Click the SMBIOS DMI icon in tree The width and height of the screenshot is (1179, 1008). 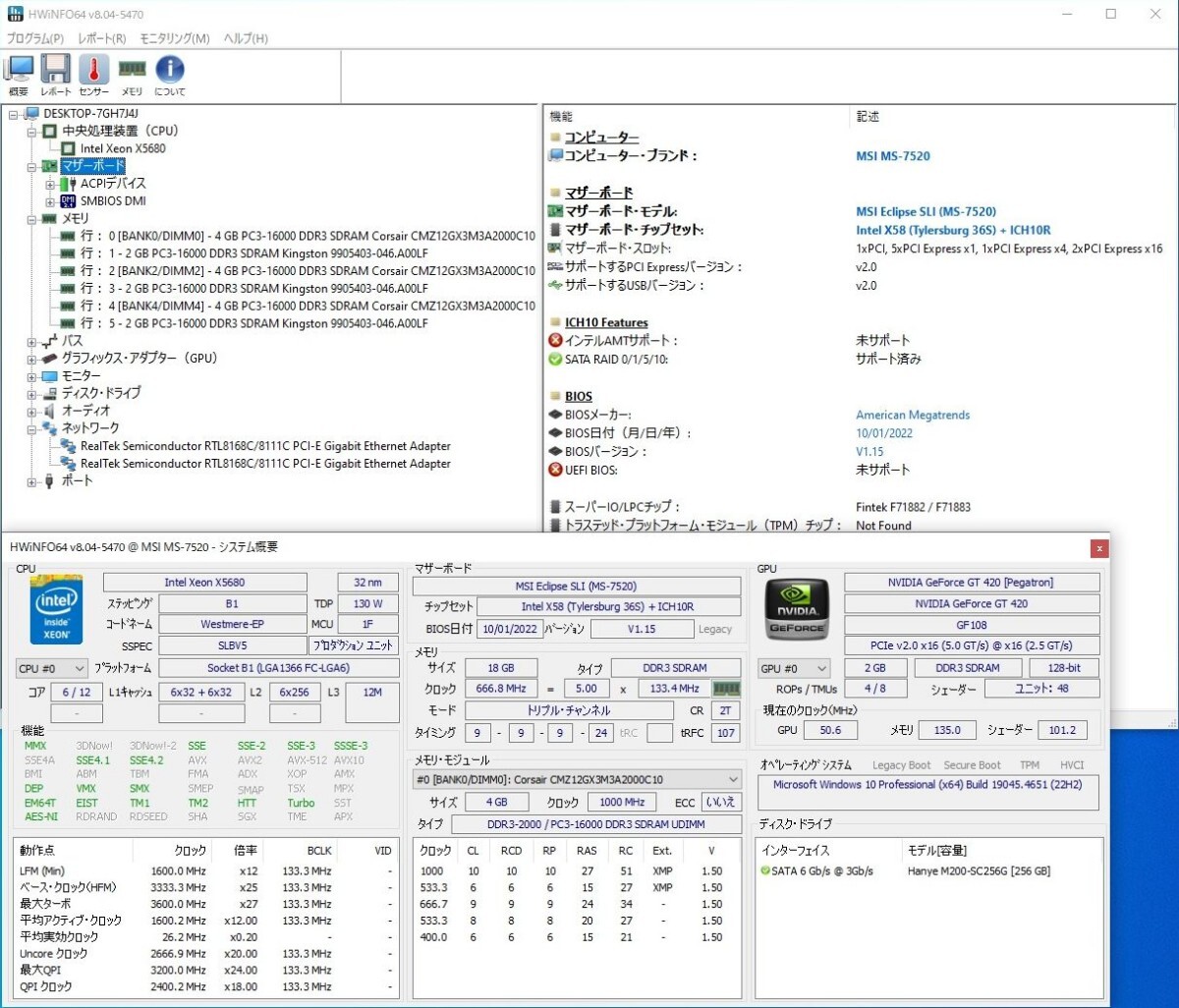pos(69,201)
